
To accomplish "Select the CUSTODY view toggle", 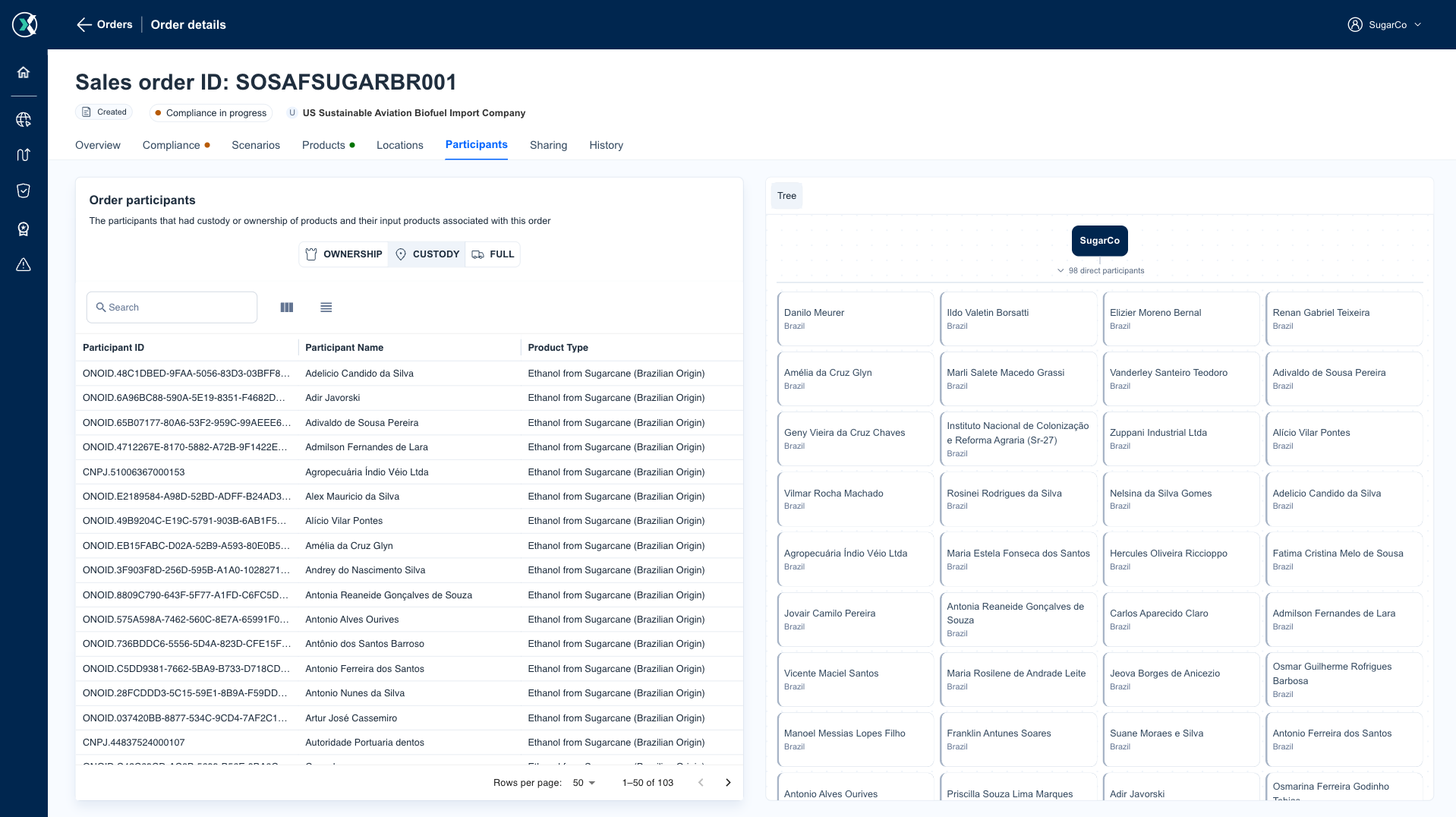I will (x=427, y=254).
